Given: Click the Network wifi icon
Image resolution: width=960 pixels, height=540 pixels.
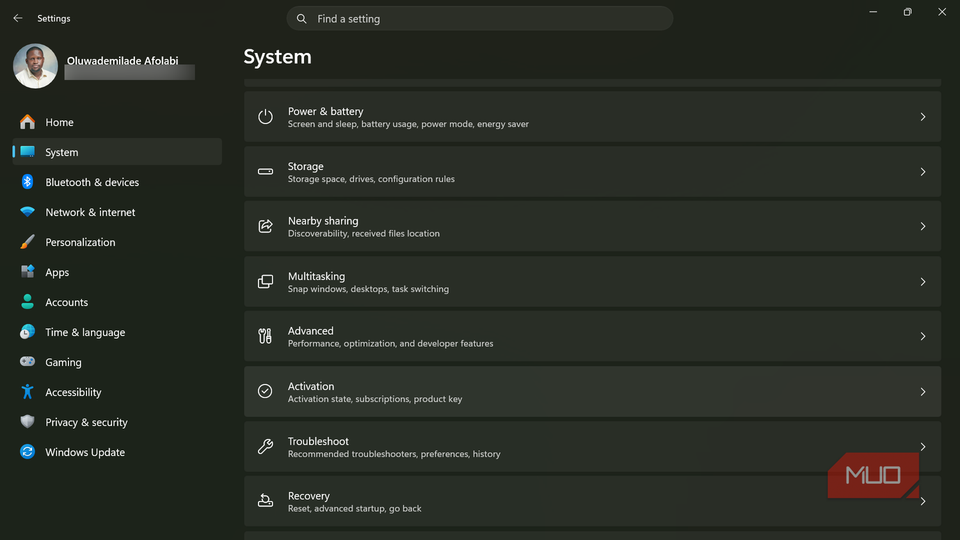Looking at the screenshot, I should coord(27,212).
